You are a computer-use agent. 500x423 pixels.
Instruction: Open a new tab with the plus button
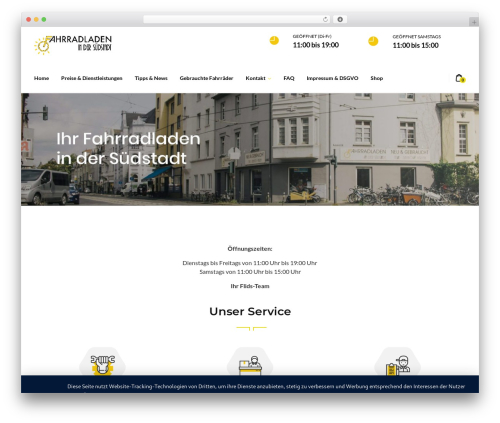pyautogui.click(x=474, y=22)
